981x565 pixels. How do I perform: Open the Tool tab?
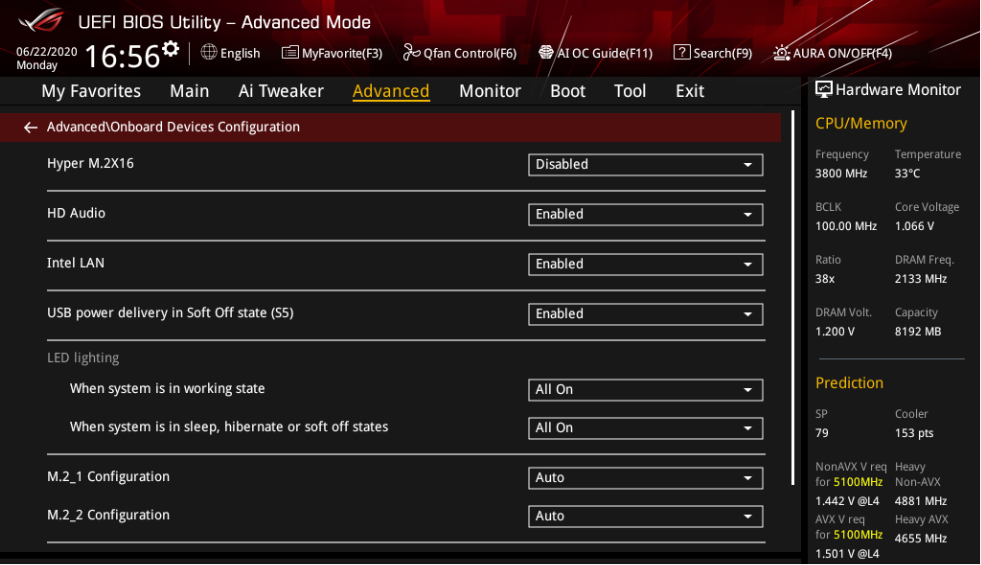pos(629,91)
